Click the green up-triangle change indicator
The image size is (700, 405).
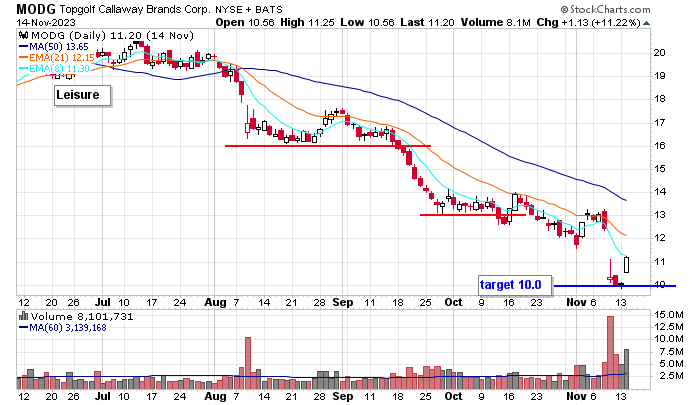[x=646, y=23]
